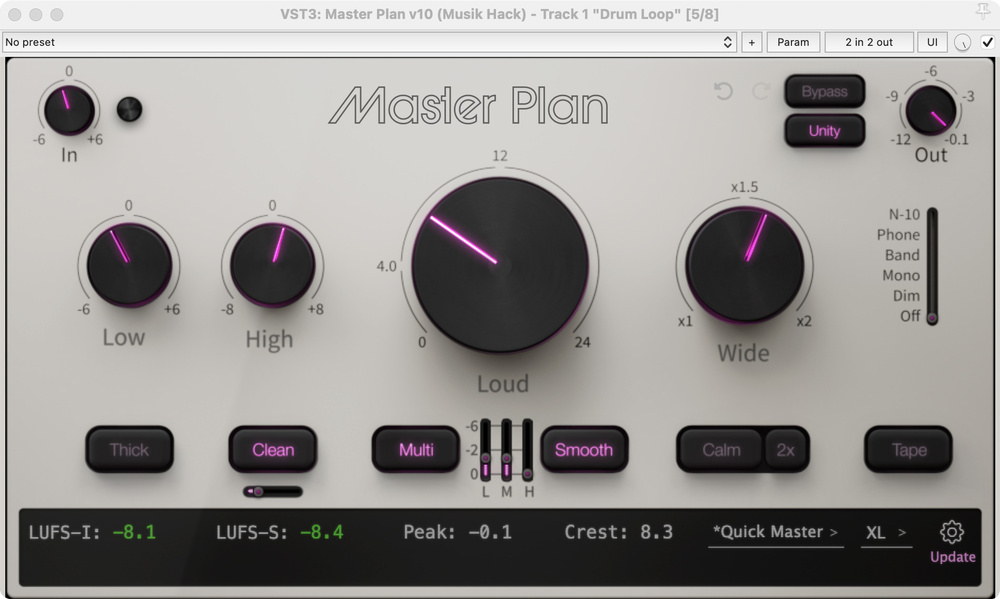Click the Out ceiling knob
1000x599 pixels.
pyautogui.click(x=930, y=110)
